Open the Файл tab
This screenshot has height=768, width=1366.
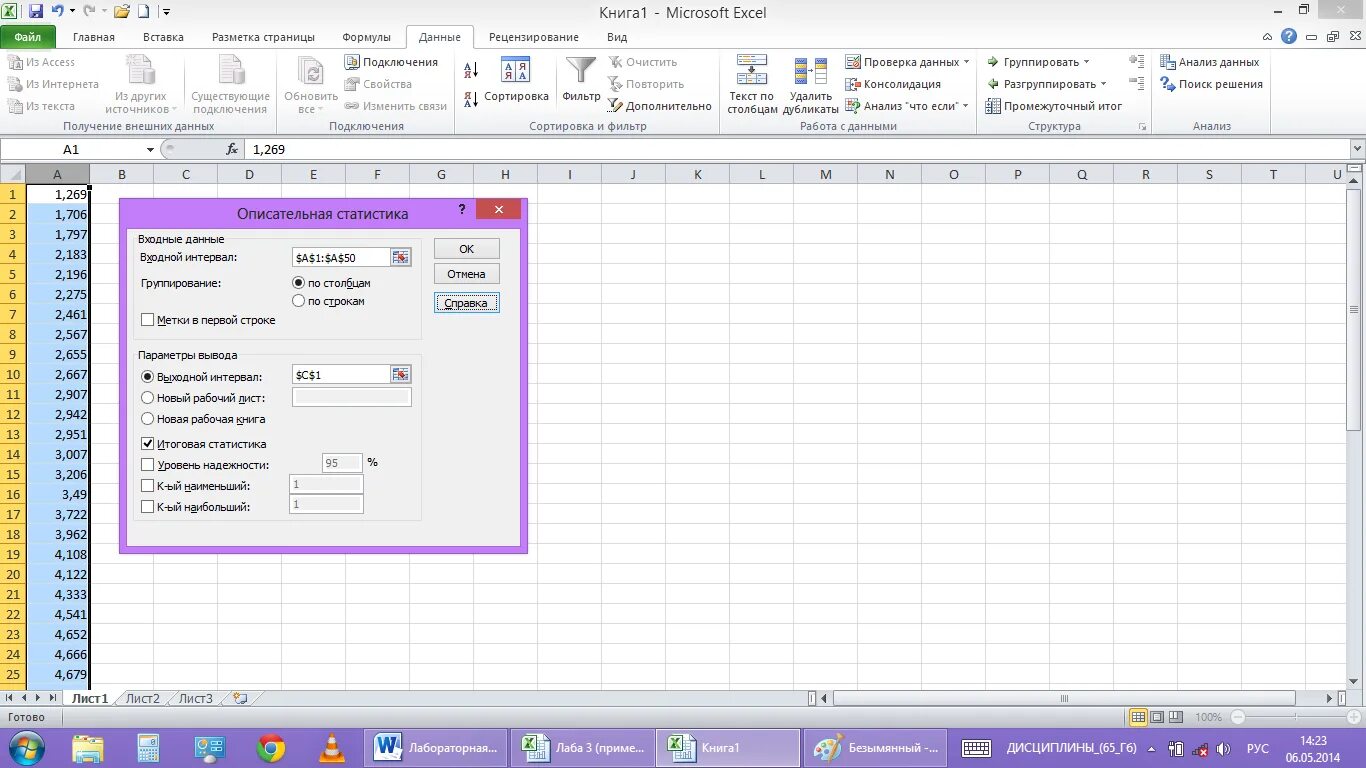pyautogui.click(x=28, y=37)
